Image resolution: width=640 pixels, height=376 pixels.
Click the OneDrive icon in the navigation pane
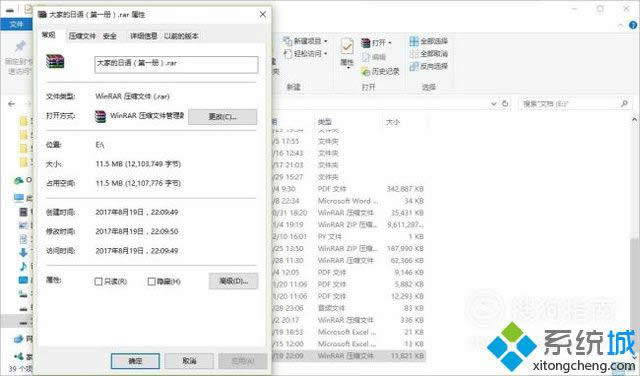(19, 180)
